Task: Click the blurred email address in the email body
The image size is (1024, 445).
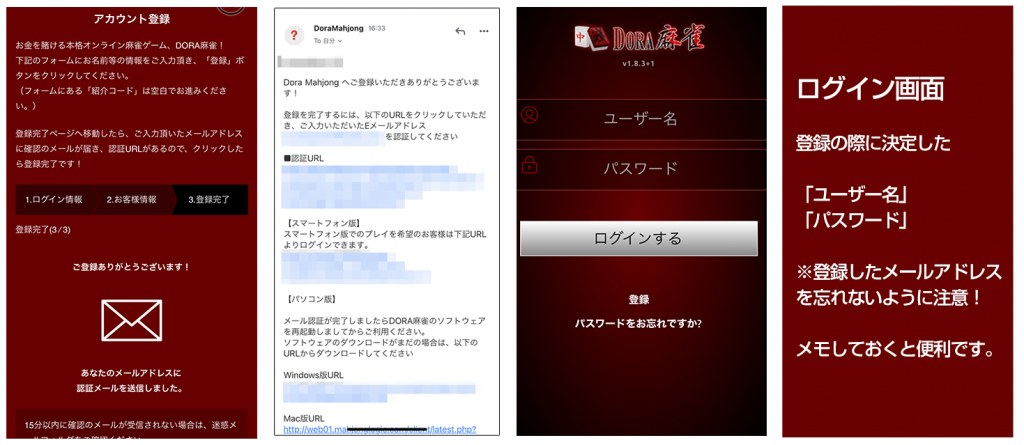Action: (331, 137)
